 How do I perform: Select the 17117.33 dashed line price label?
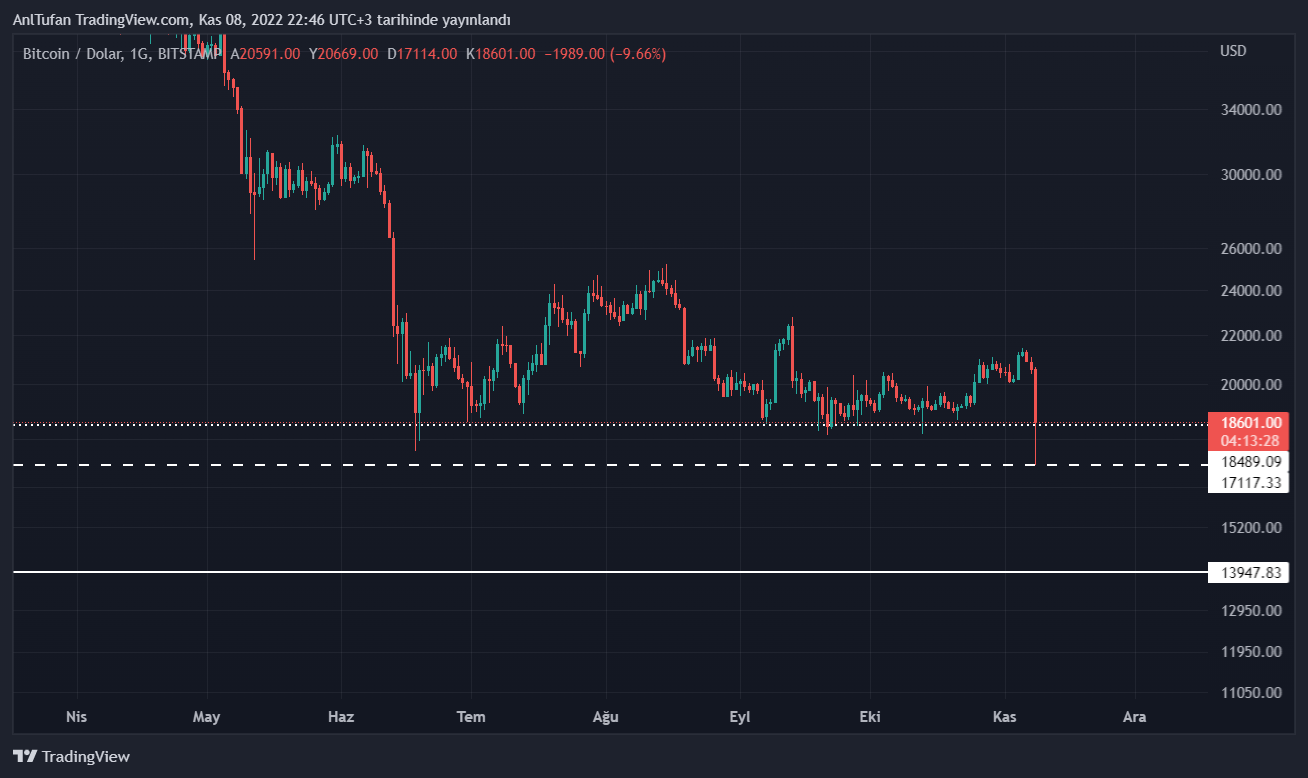pos(1250,482)
